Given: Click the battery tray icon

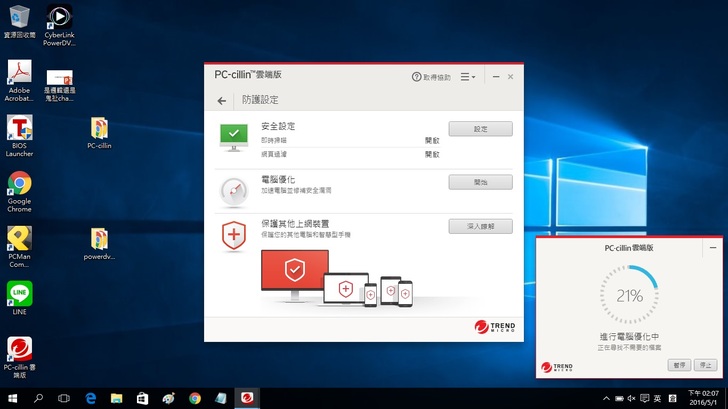Looking at the screenshot, I should coord(619,398).
